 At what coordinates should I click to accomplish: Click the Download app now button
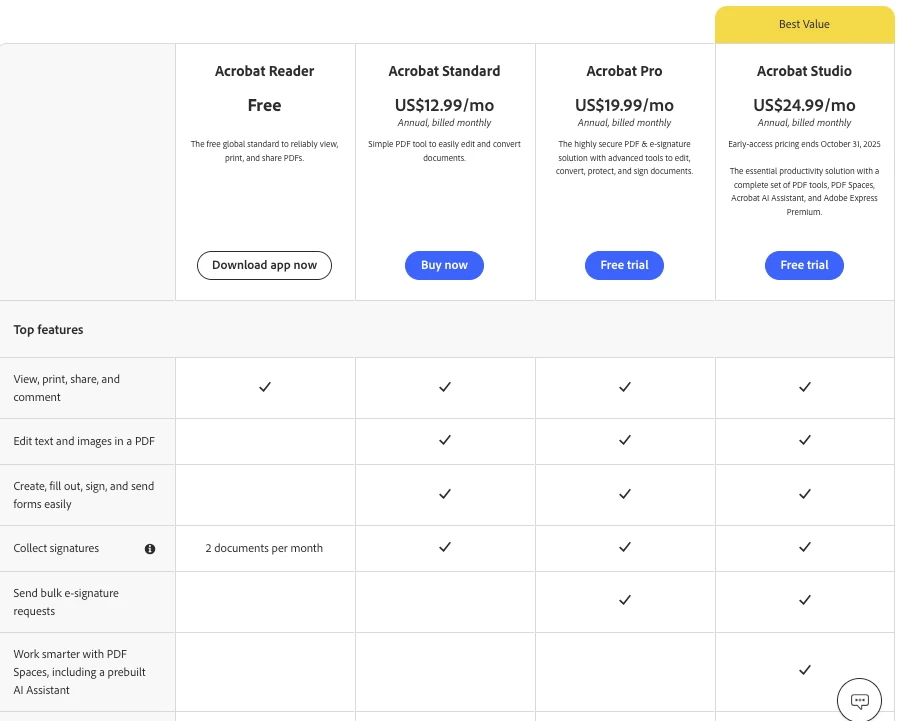click(x=265, y=265)
